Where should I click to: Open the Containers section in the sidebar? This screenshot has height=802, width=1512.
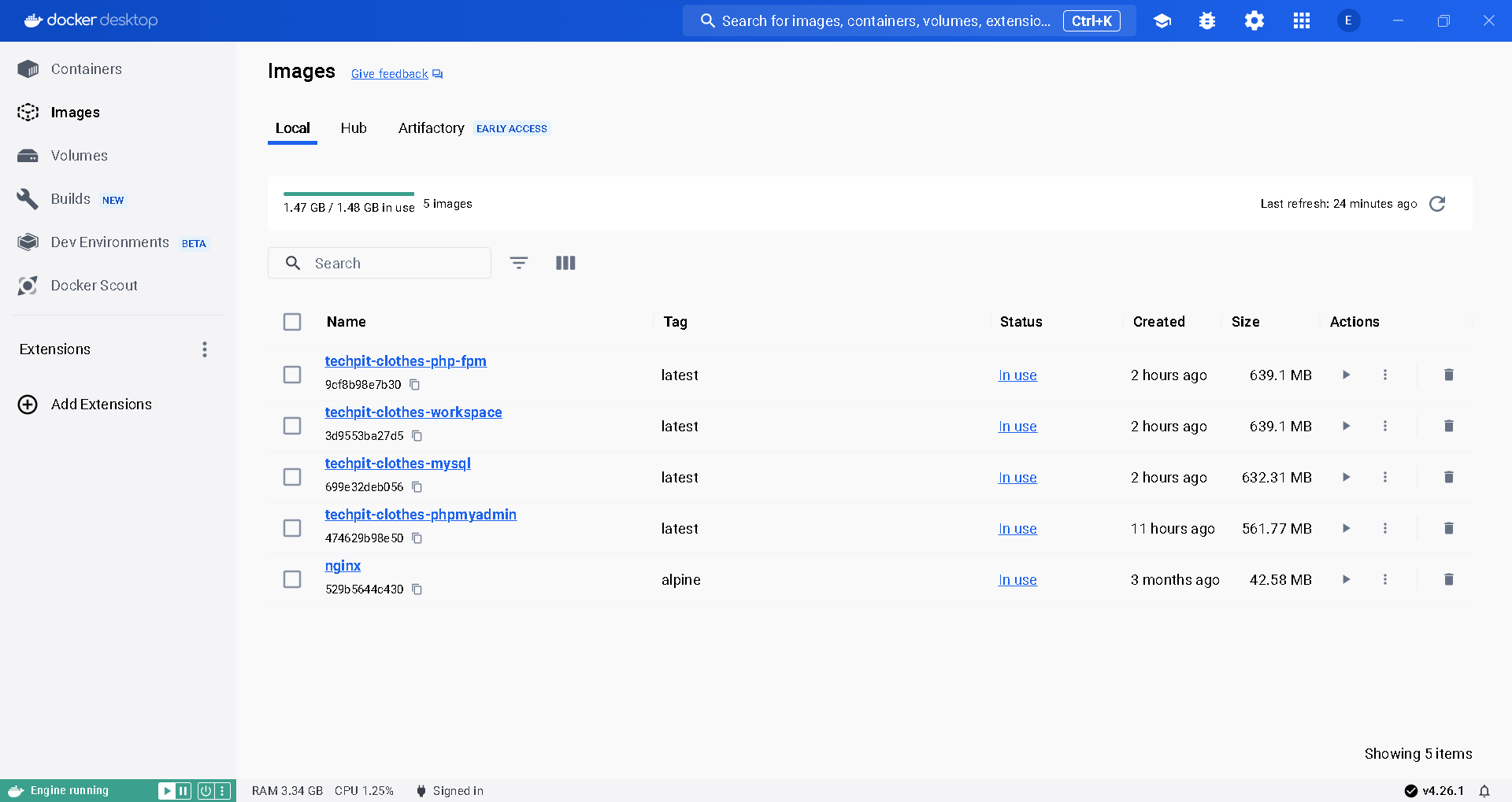(87, 68)
